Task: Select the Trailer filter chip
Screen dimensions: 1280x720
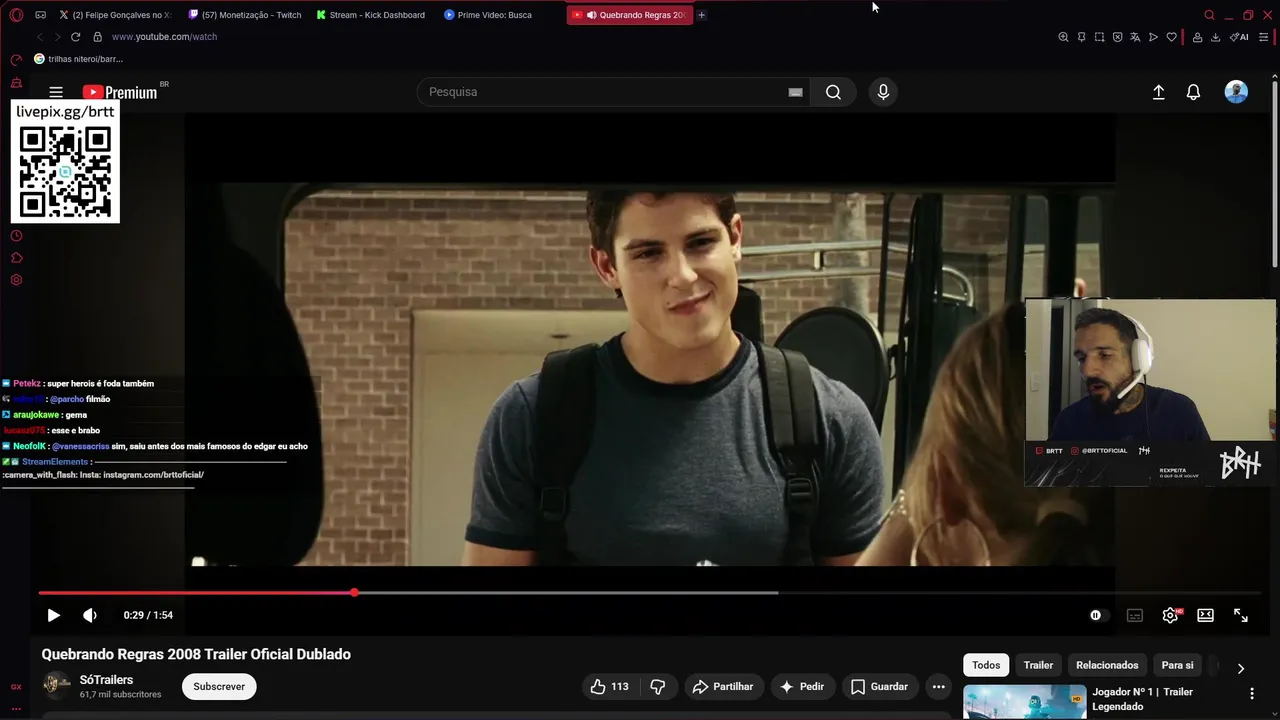Action: coord(1038,665)
